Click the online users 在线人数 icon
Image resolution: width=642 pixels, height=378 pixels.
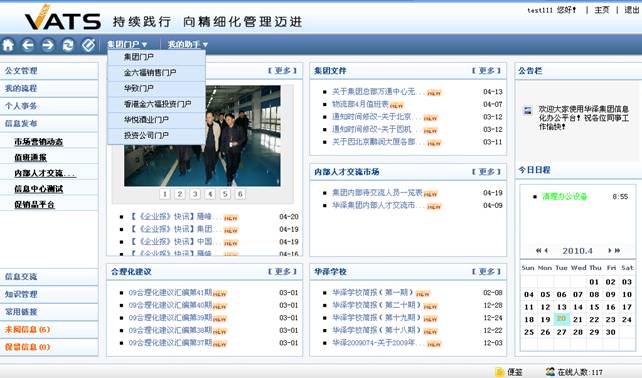point(550,371)
